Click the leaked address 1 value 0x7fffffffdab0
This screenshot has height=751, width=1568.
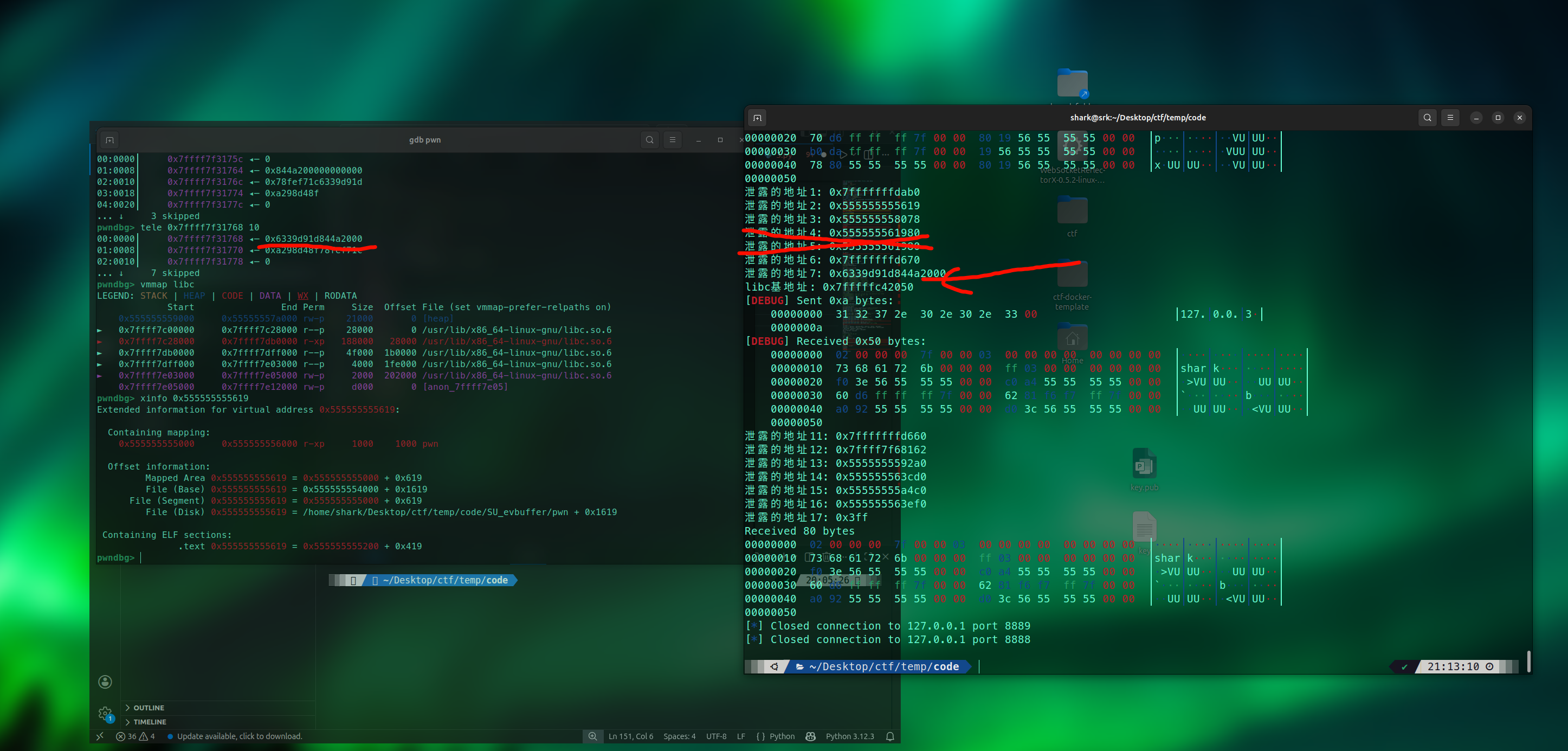click(874, 192)
